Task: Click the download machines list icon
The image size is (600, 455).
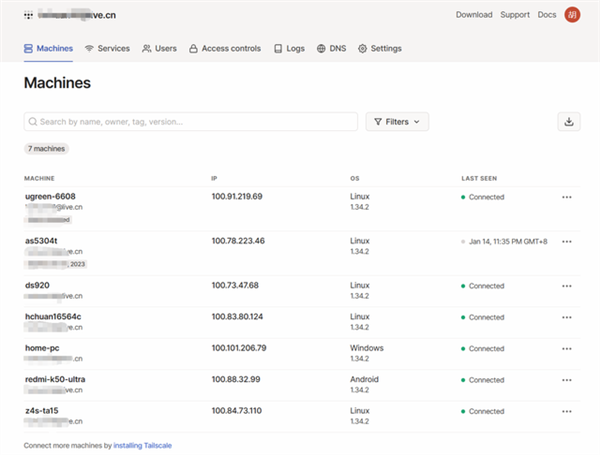Action: tap(568, 122)
